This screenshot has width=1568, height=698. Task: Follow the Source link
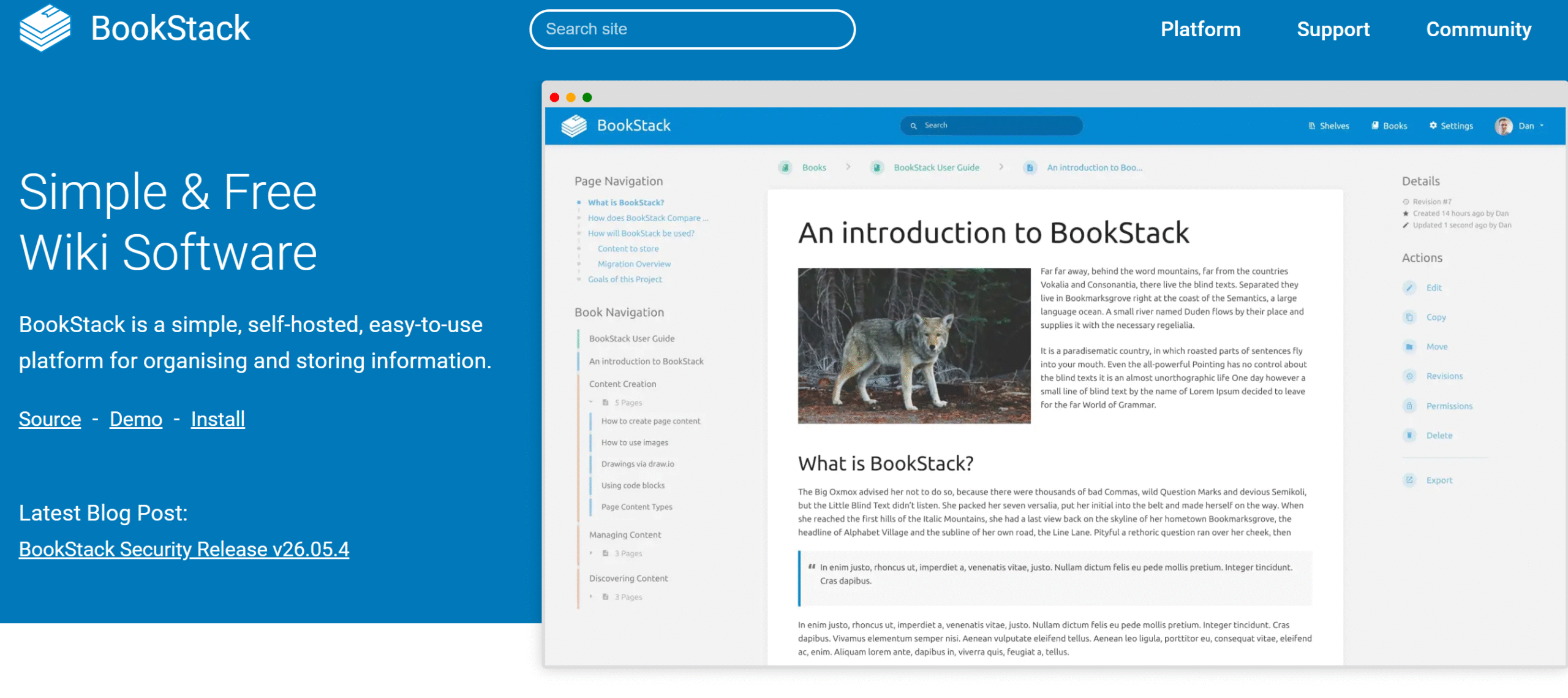50,419
